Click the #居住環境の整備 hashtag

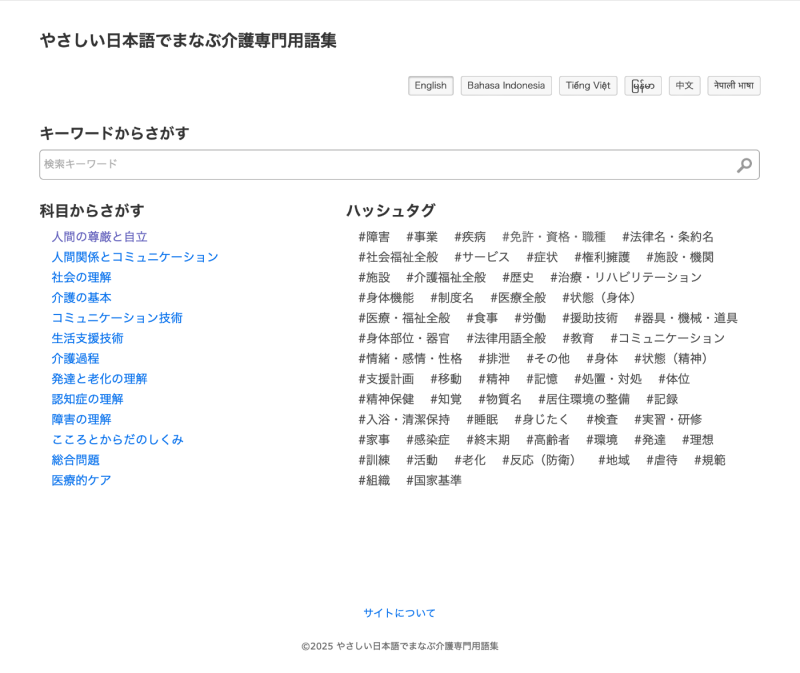pyautogui.click(x=584, y=399)
